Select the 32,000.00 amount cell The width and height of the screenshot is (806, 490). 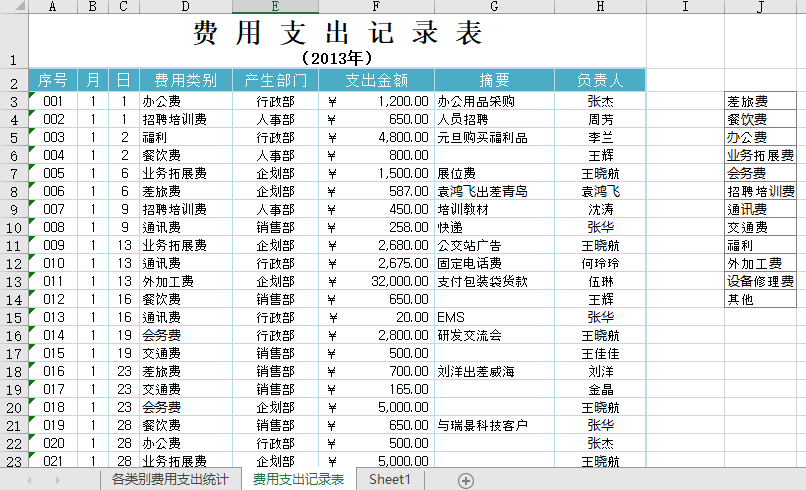pyautogui.click(x=376, y=281)
